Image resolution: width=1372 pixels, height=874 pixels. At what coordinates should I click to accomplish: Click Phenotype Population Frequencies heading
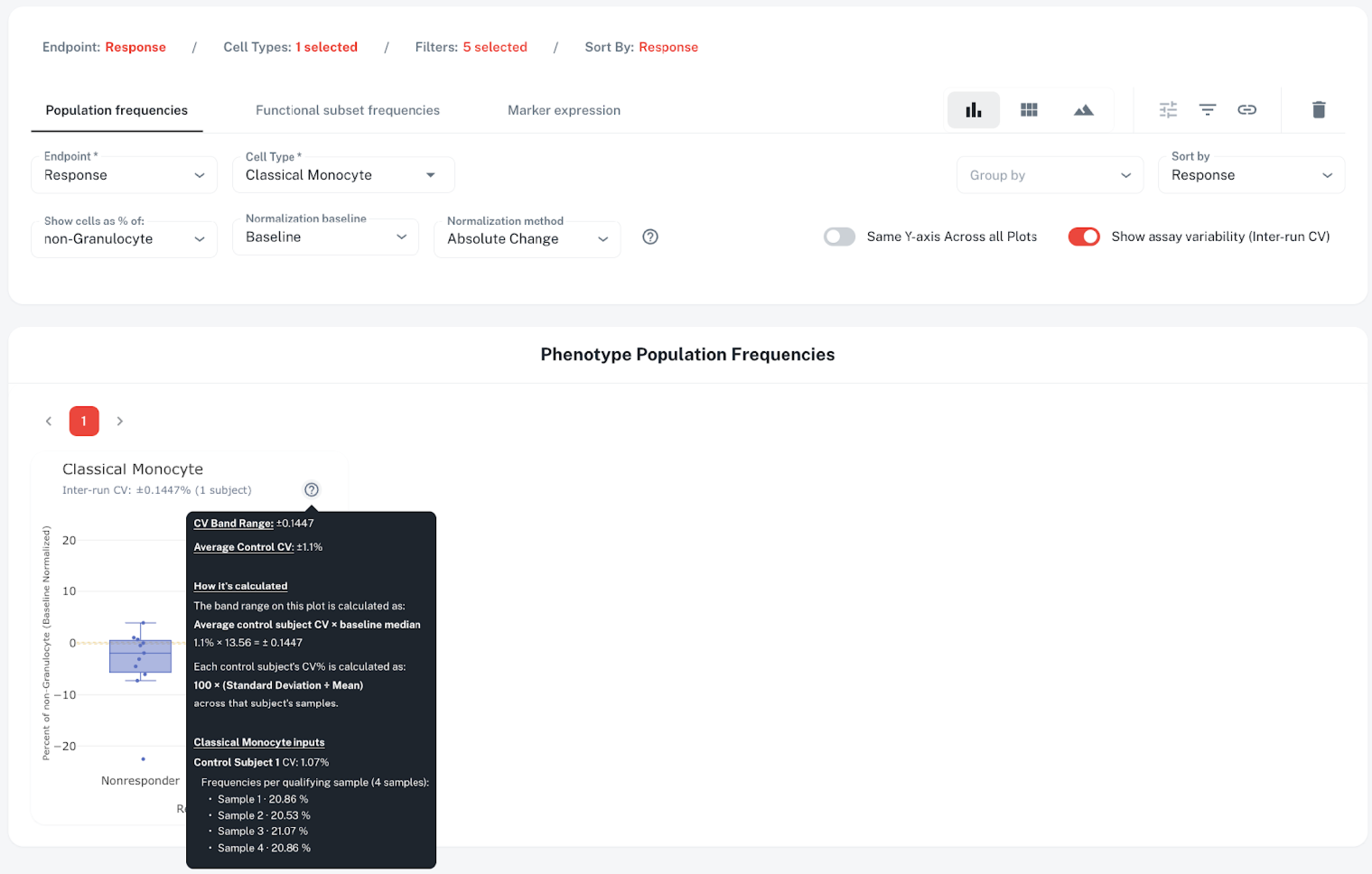pyautogui.click(x=687, y=355)
